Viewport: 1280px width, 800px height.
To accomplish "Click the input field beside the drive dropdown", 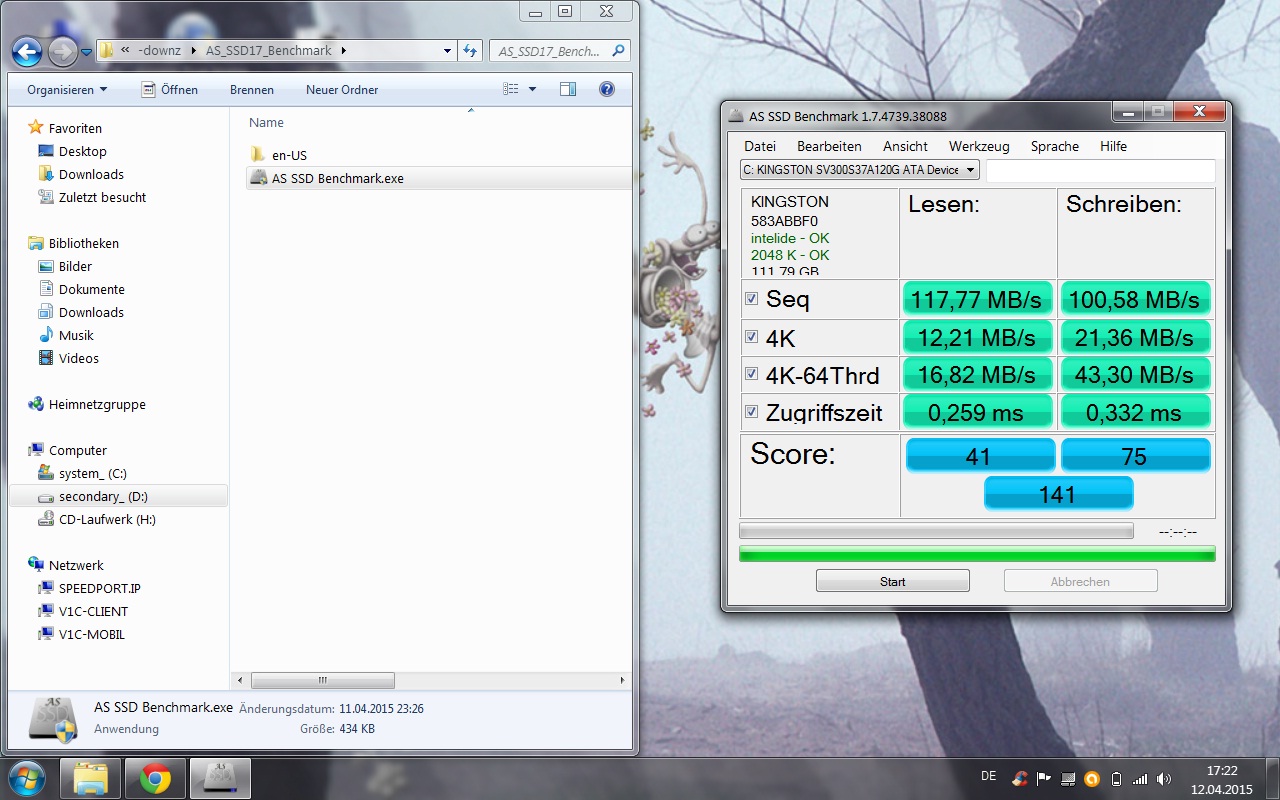I will click(1101, 170).
